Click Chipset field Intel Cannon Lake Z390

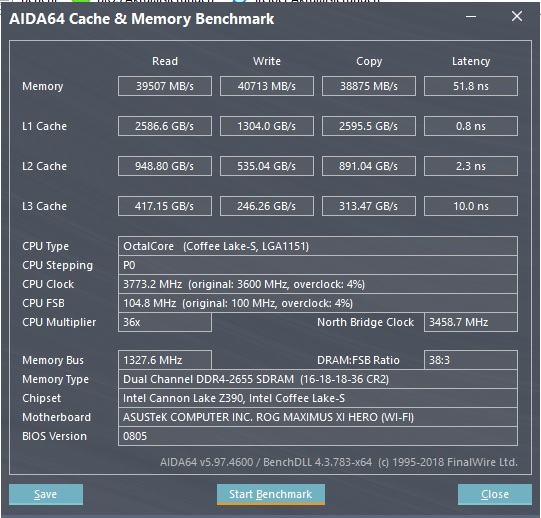(318, 398)
